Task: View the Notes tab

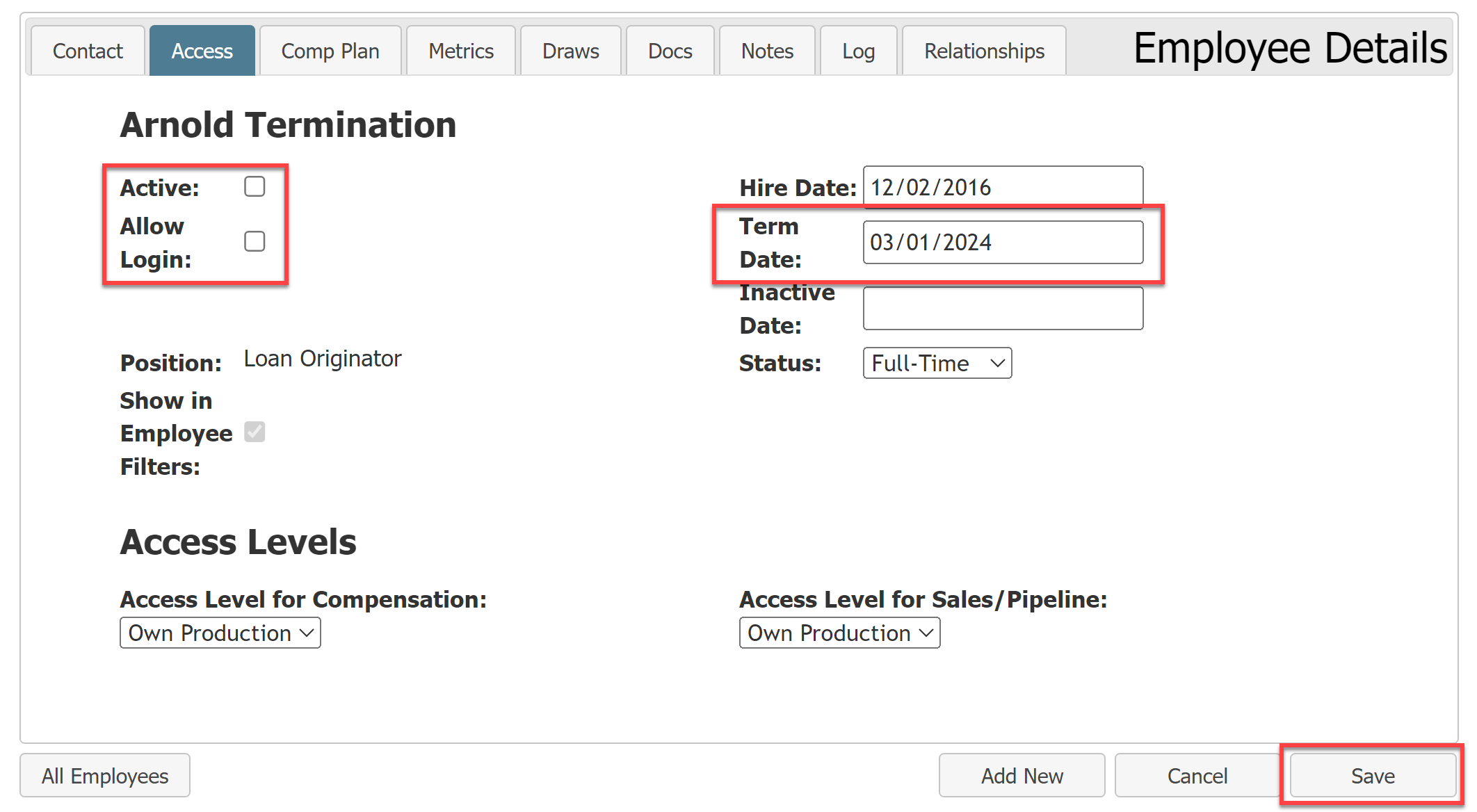Action: point(767,51)
